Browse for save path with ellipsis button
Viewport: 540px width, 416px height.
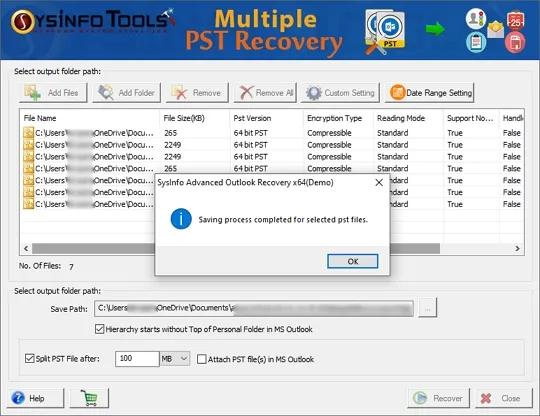[x=428, y=308]
